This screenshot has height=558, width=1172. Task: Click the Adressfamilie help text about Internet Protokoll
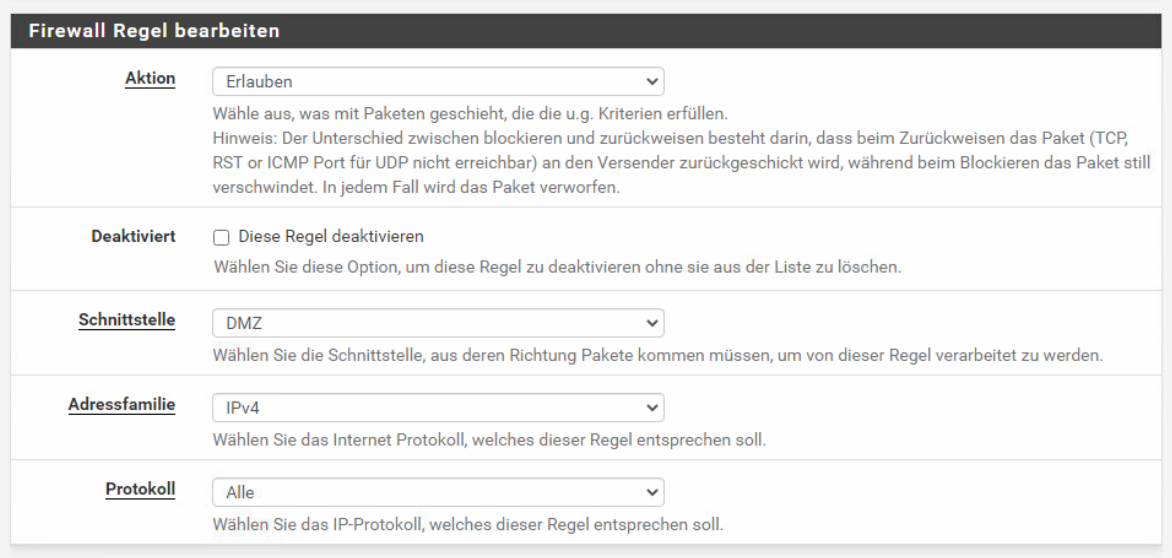490,440
